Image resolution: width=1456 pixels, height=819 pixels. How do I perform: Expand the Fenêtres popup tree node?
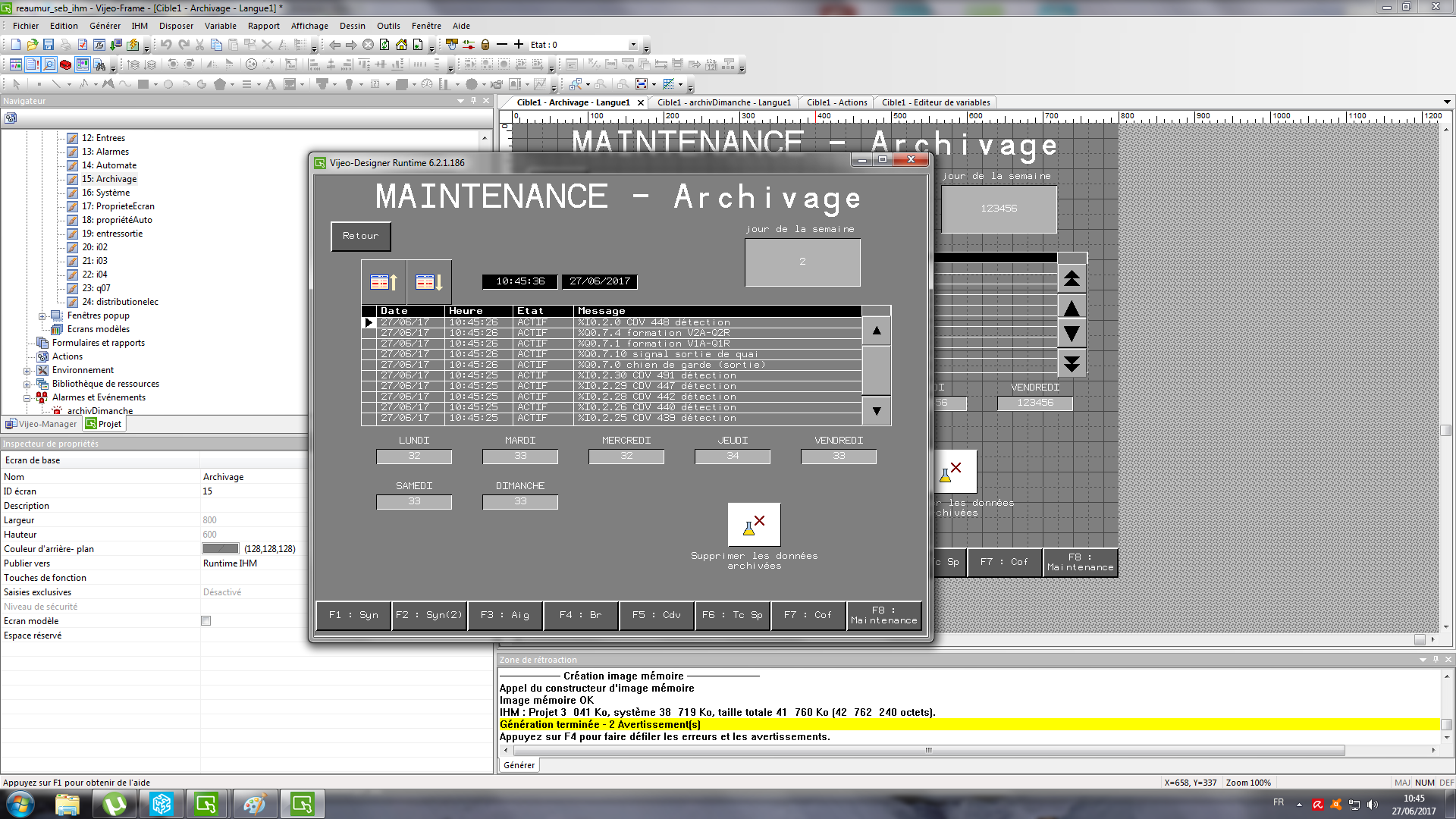point(42,316)
